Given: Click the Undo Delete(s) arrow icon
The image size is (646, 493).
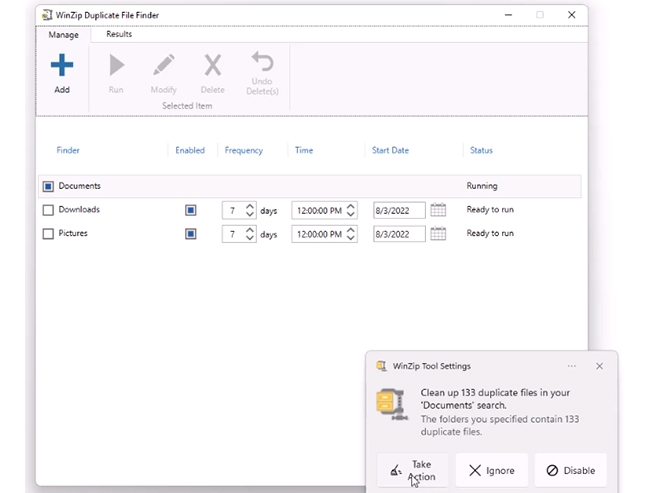Looking at the screenshot, I should 262,64.
